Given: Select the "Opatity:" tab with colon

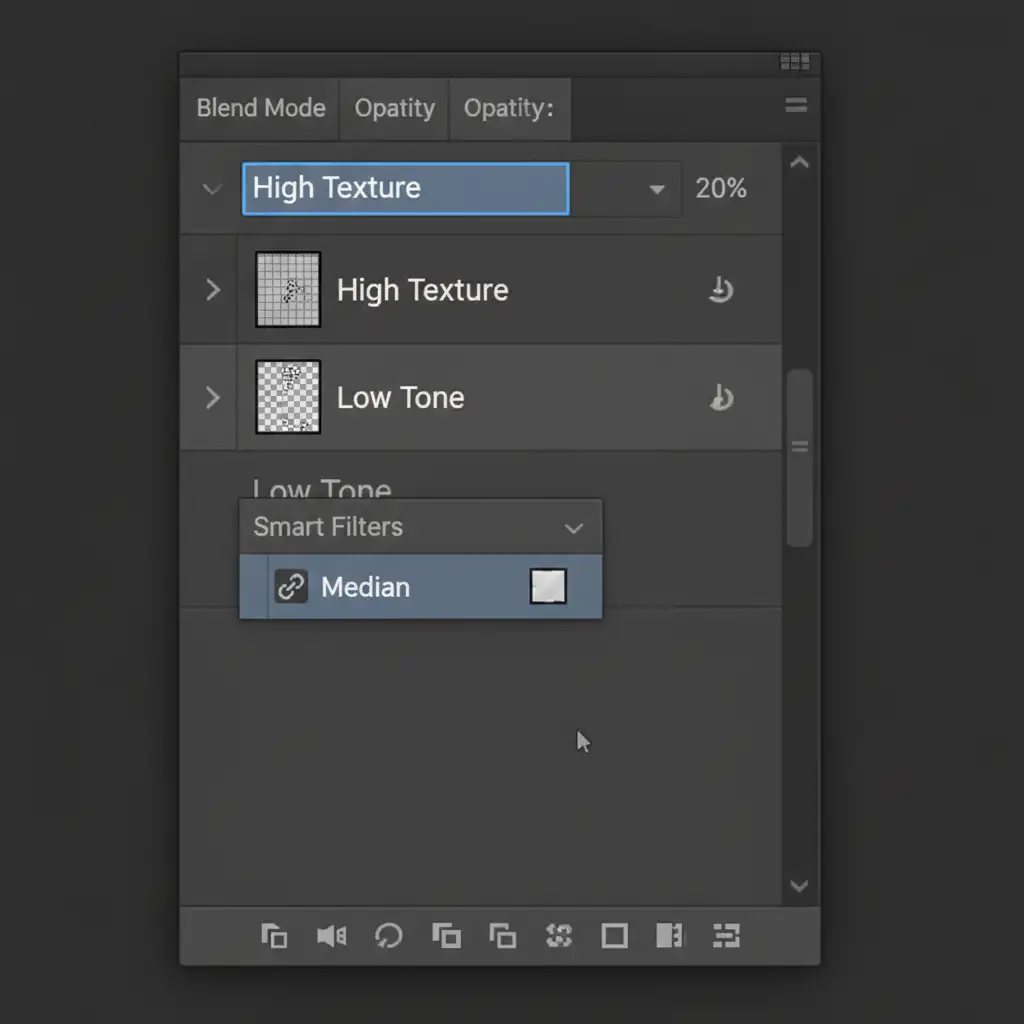Looking at the screenshot, I should click(508, 108).
